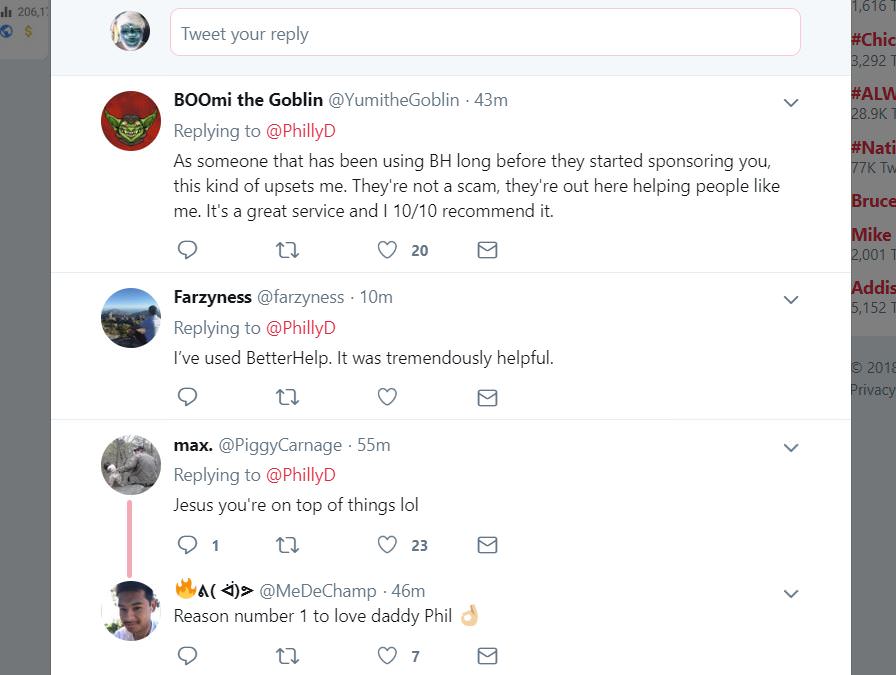This screenshot has height=675, width=896.
Task: Like max.'s tweet with 23 likes
Action: click(x=387, y=544)
